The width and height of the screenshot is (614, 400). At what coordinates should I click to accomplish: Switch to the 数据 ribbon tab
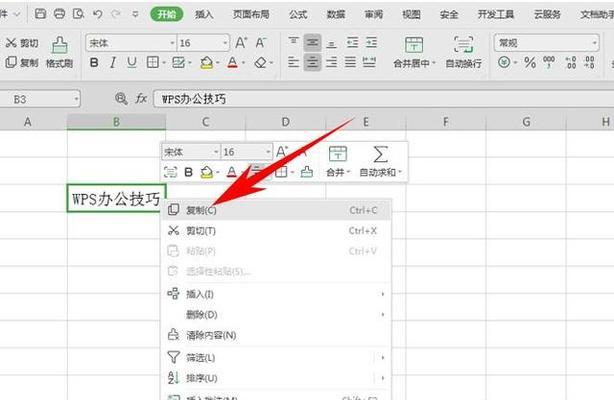tap(336, 14)
